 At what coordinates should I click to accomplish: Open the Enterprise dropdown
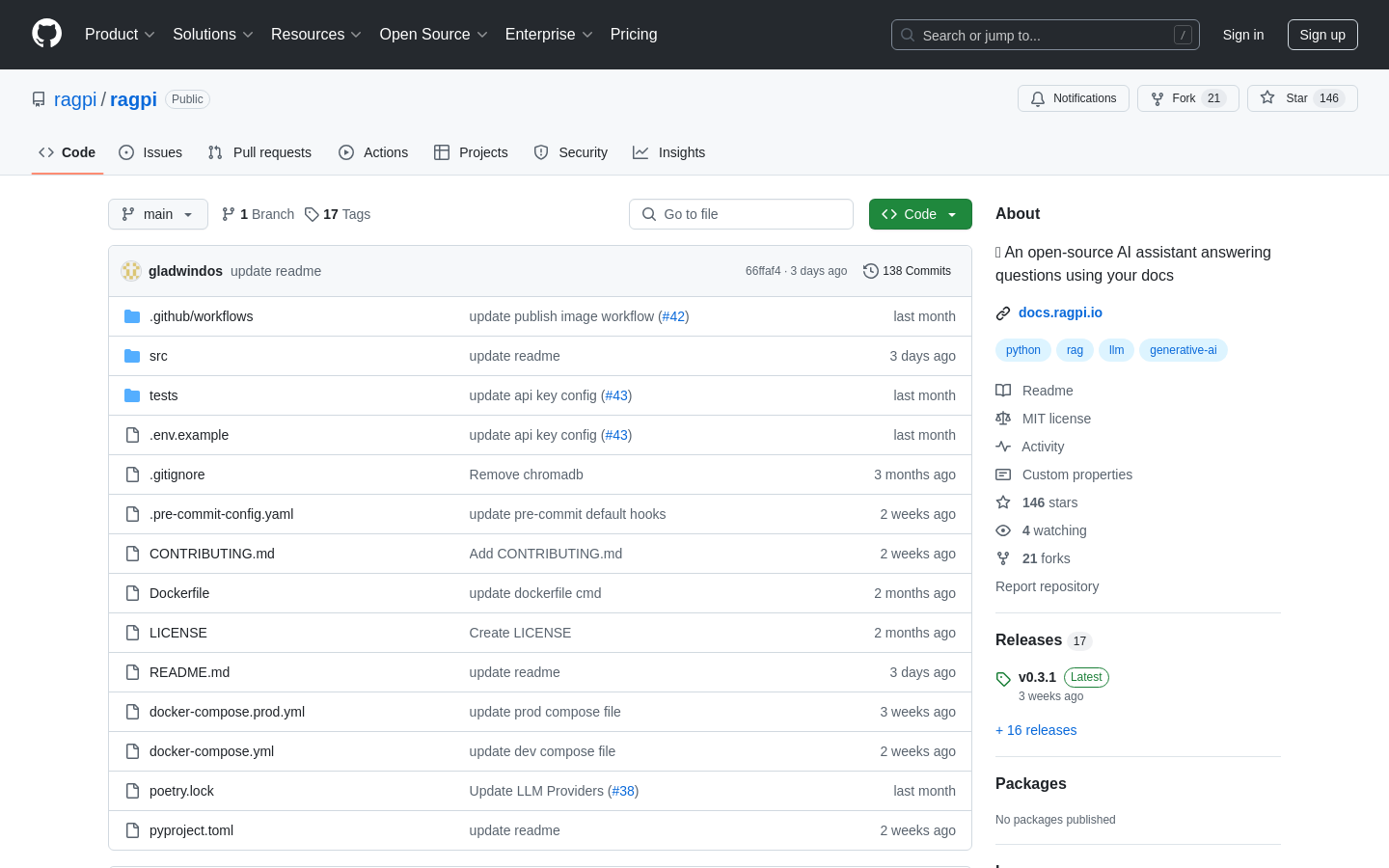(549, 34)
